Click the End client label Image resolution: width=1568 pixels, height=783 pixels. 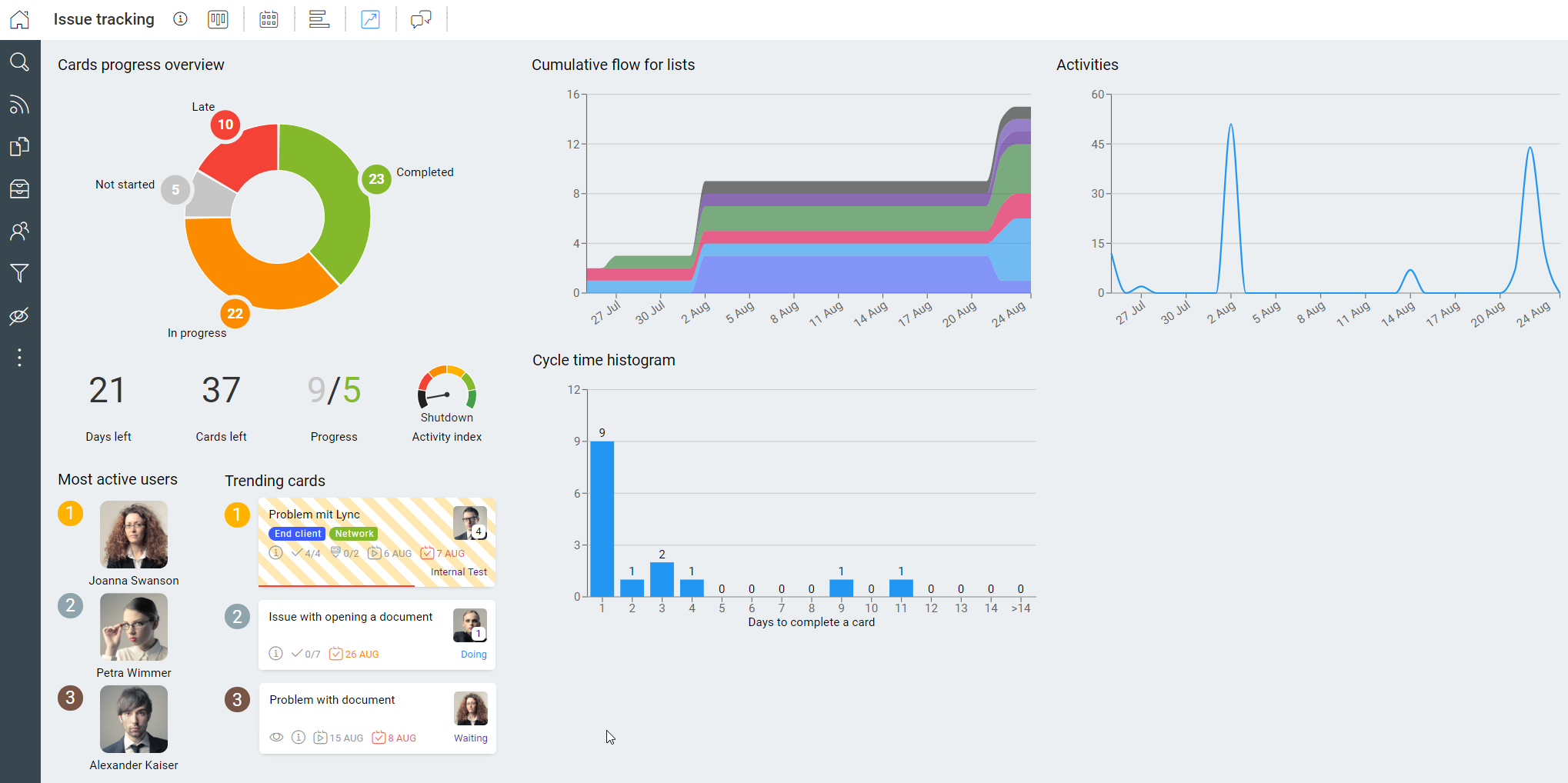(x=297, y=534)
